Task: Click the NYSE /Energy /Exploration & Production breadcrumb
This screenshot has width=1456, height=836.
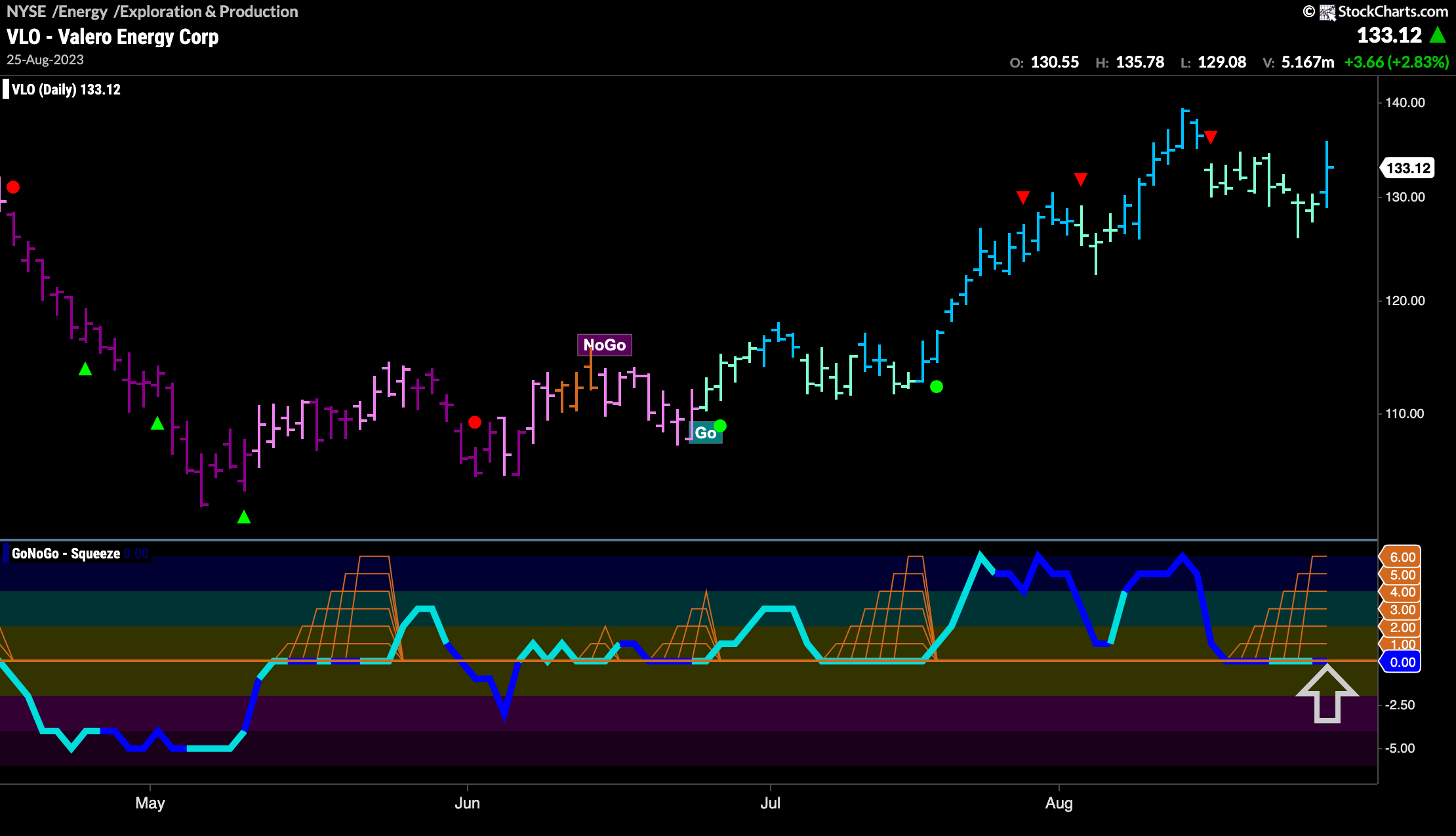Action: [x=152, y=12]
